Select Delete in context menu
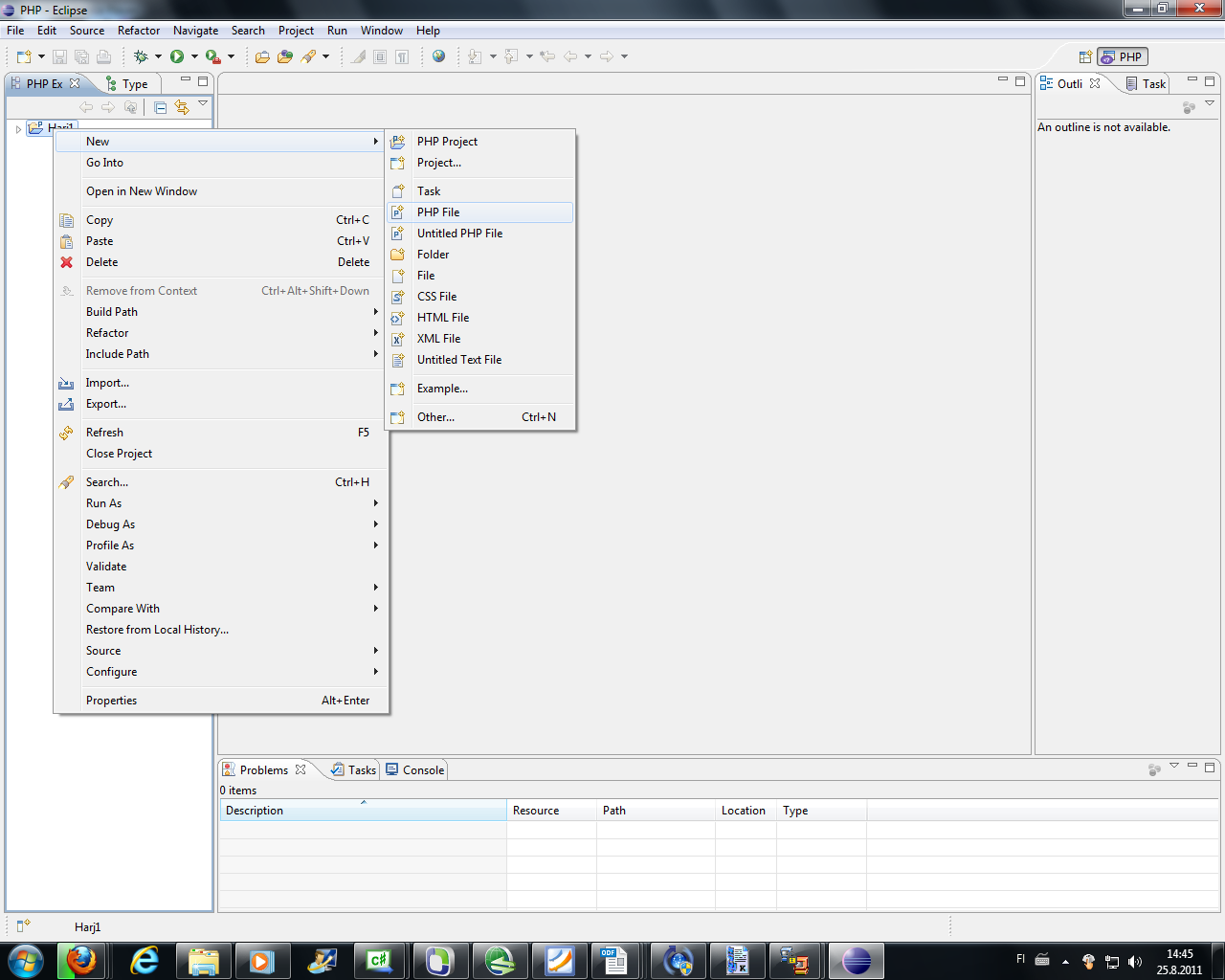Screen dimensions: 1225x980 pos(221,262)
